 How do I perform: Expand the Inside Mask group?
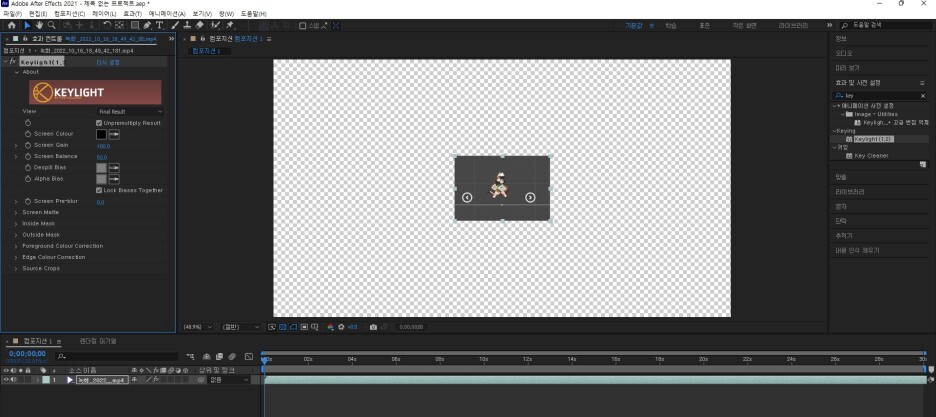pos(16,224)
